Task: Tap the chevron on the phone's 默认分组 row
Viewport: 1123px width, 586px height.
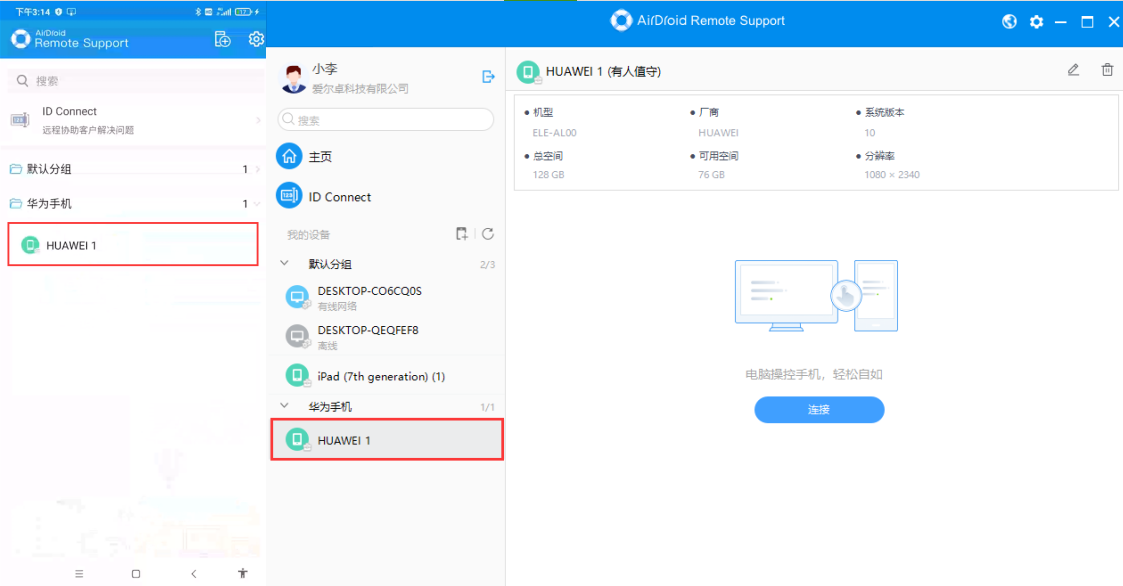Action: (258, 169)
